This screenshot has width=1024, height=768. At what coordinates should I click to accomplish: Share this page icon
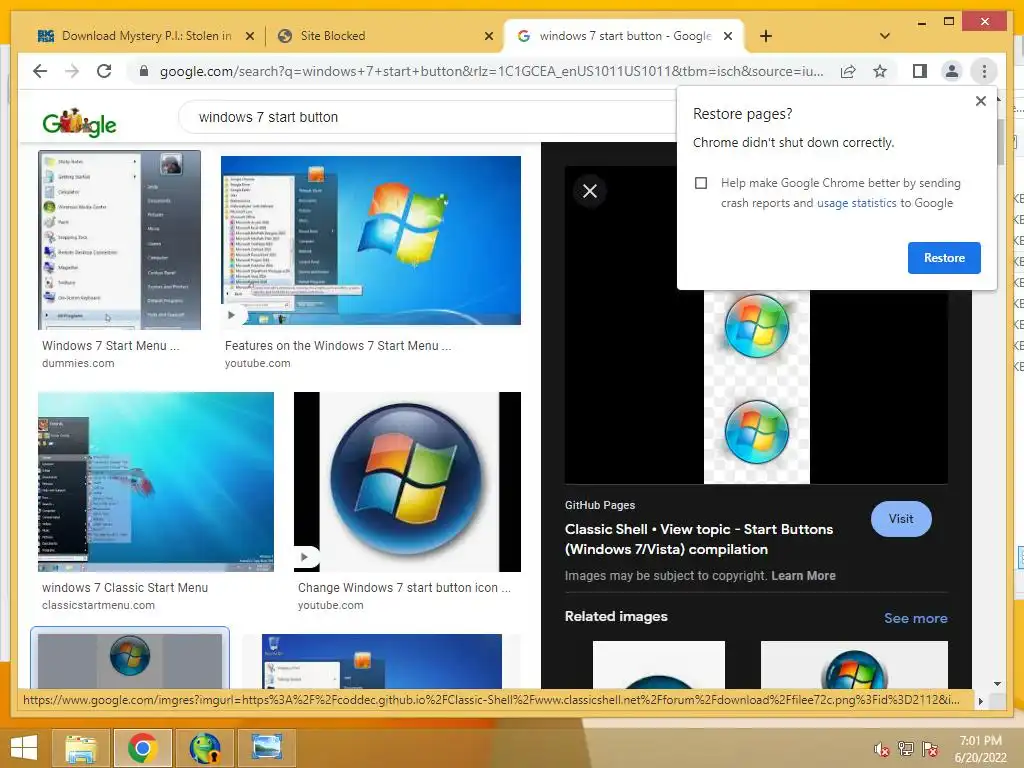tap(848, 71)
